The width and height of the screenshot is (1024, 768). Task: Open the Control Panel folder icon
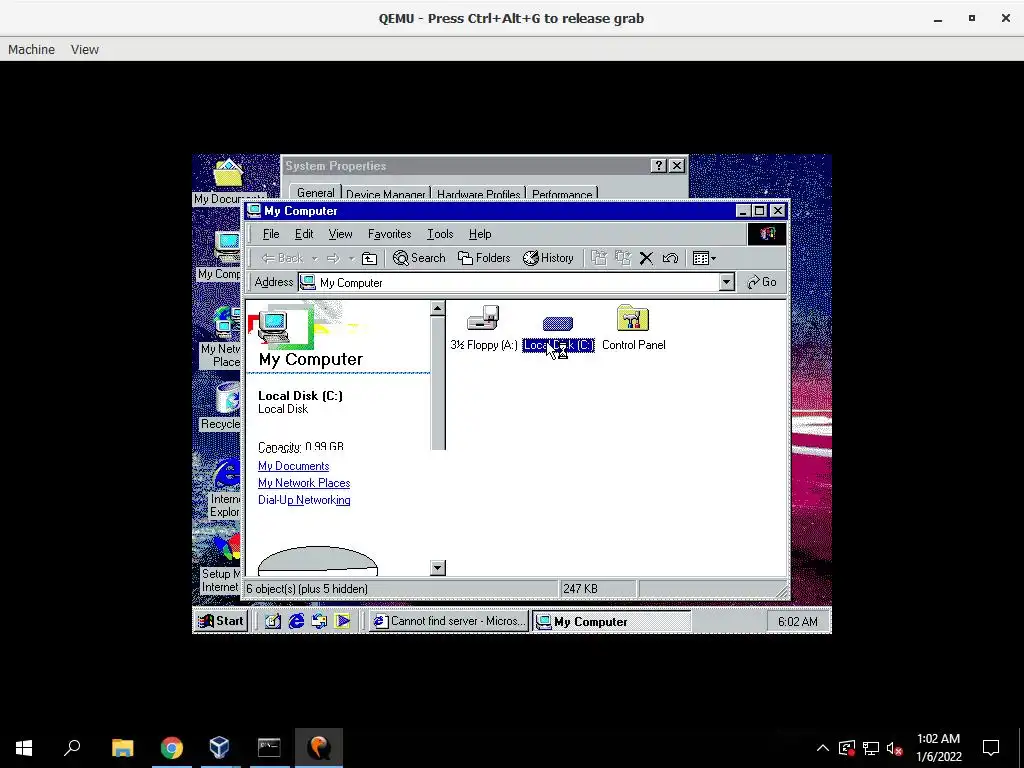pyautogui.click(x=632, y=318)
